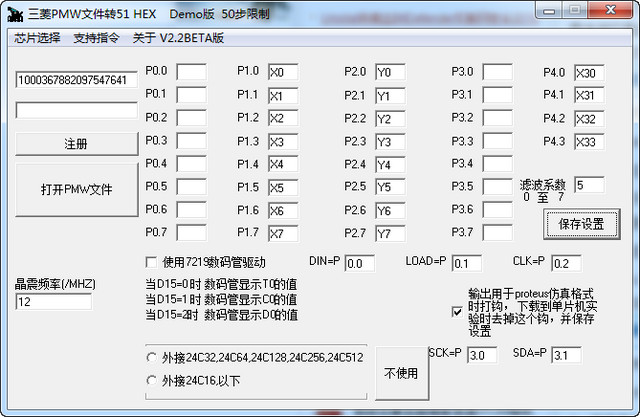Click the P3.2 input field
Screen dimensions: 640x417
coord(498,118)
